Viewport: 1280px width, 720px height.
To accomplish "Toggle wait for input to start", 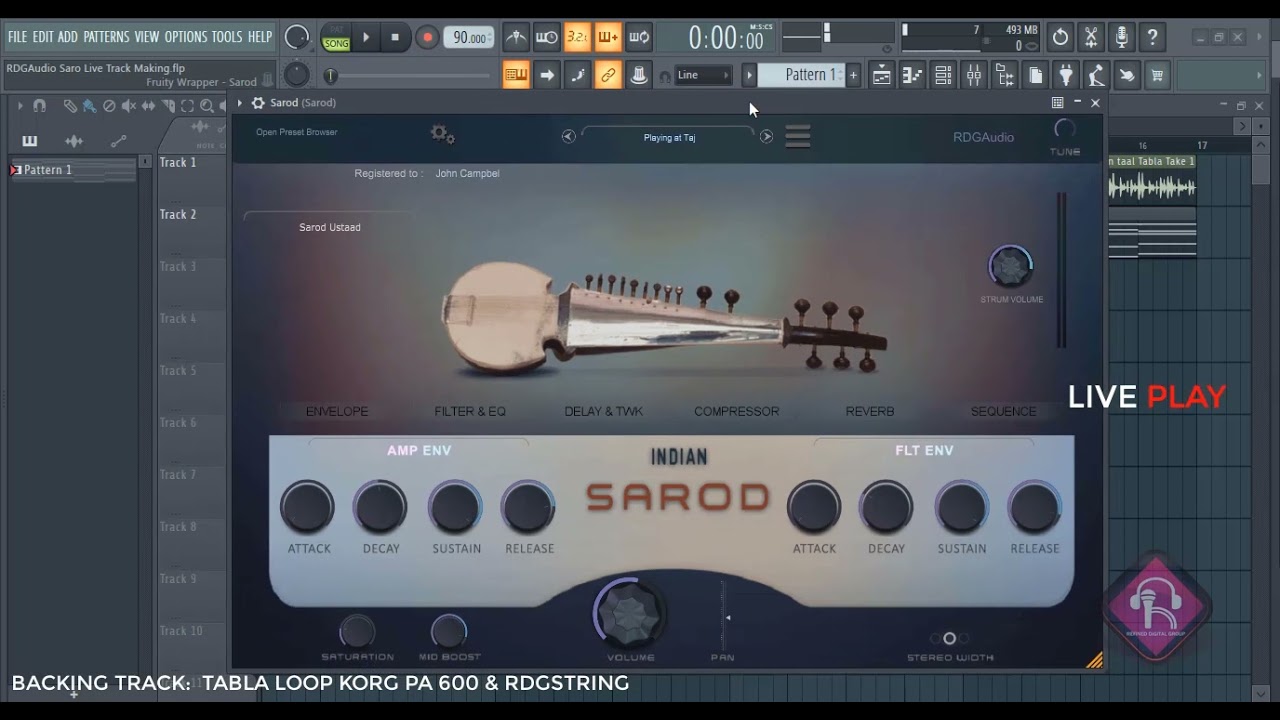I will [x=547, y=38].
